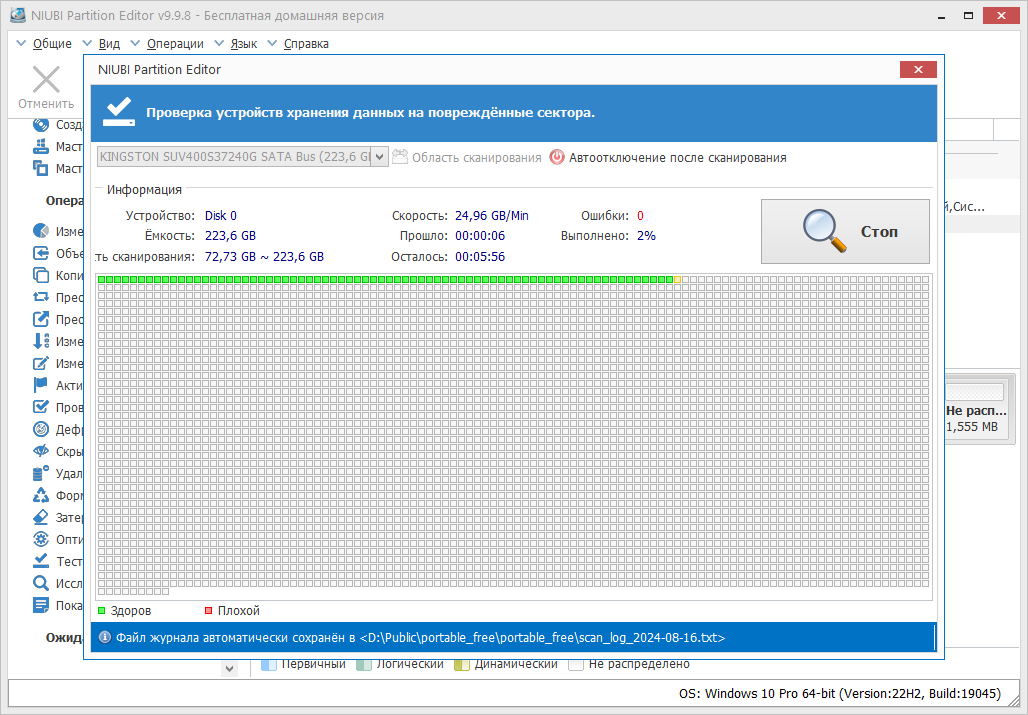
Task: Open the Справка menu
Action: pos(306,43)
